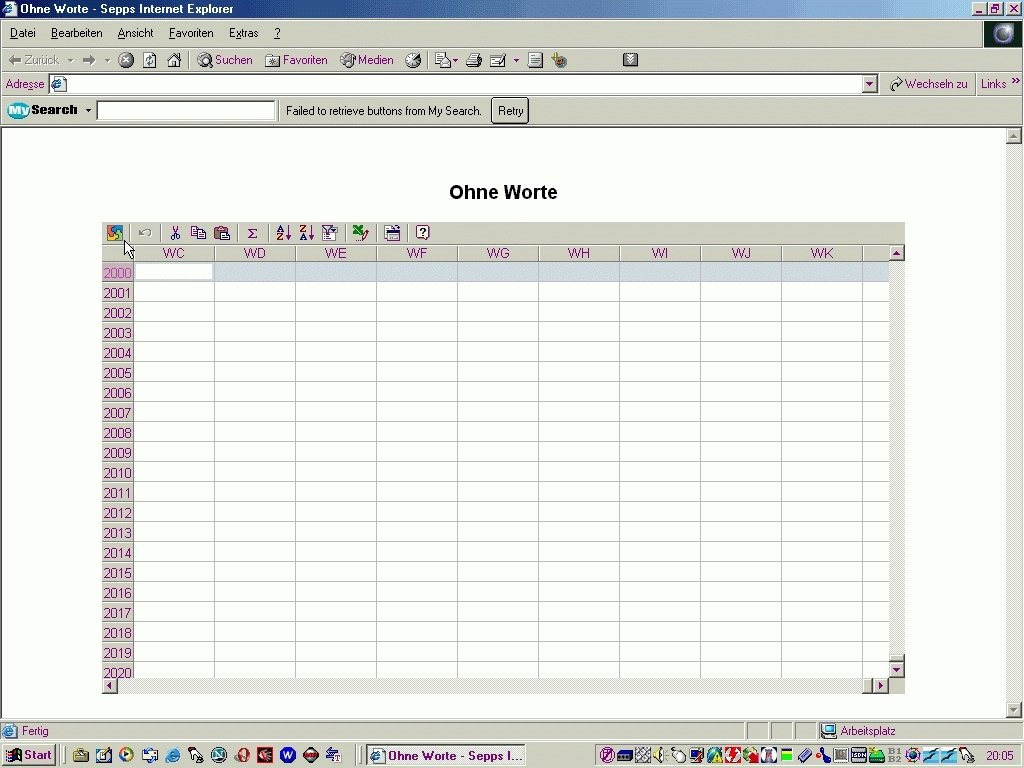
Task: Sort ascending with the A-Z icon
Action: click(283, 233)
